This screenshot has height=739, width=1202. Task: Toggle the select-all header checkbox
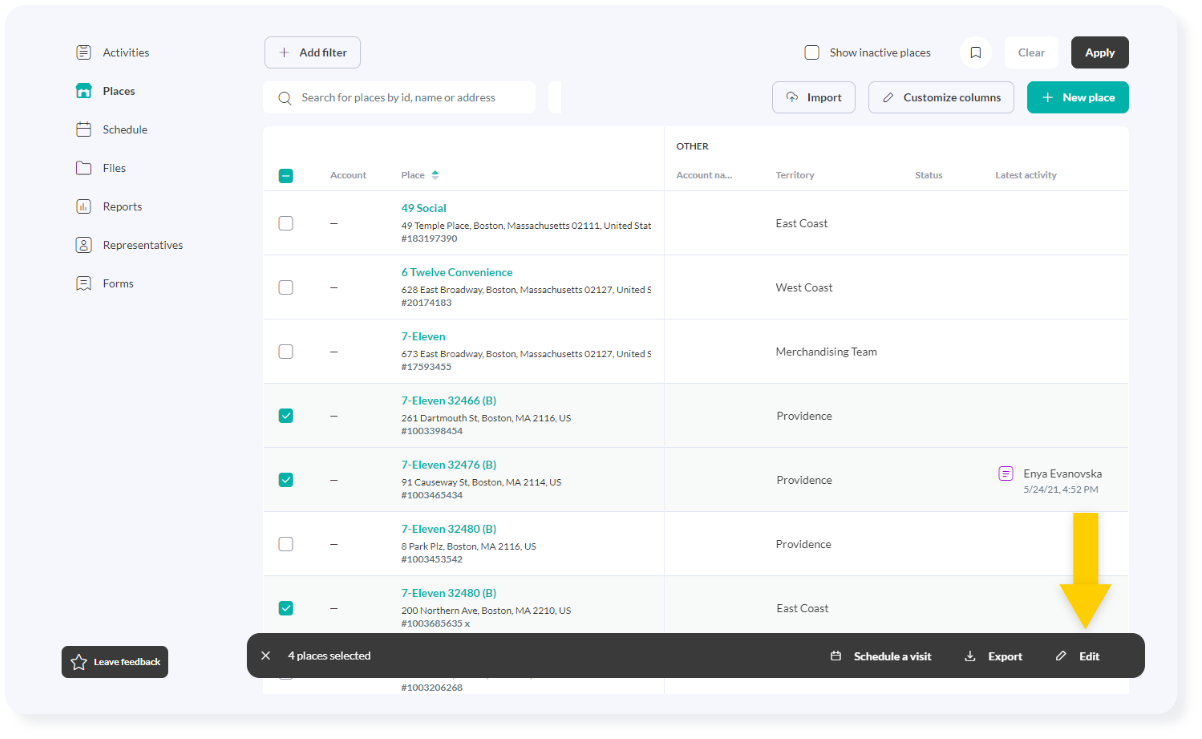(286, 176)
